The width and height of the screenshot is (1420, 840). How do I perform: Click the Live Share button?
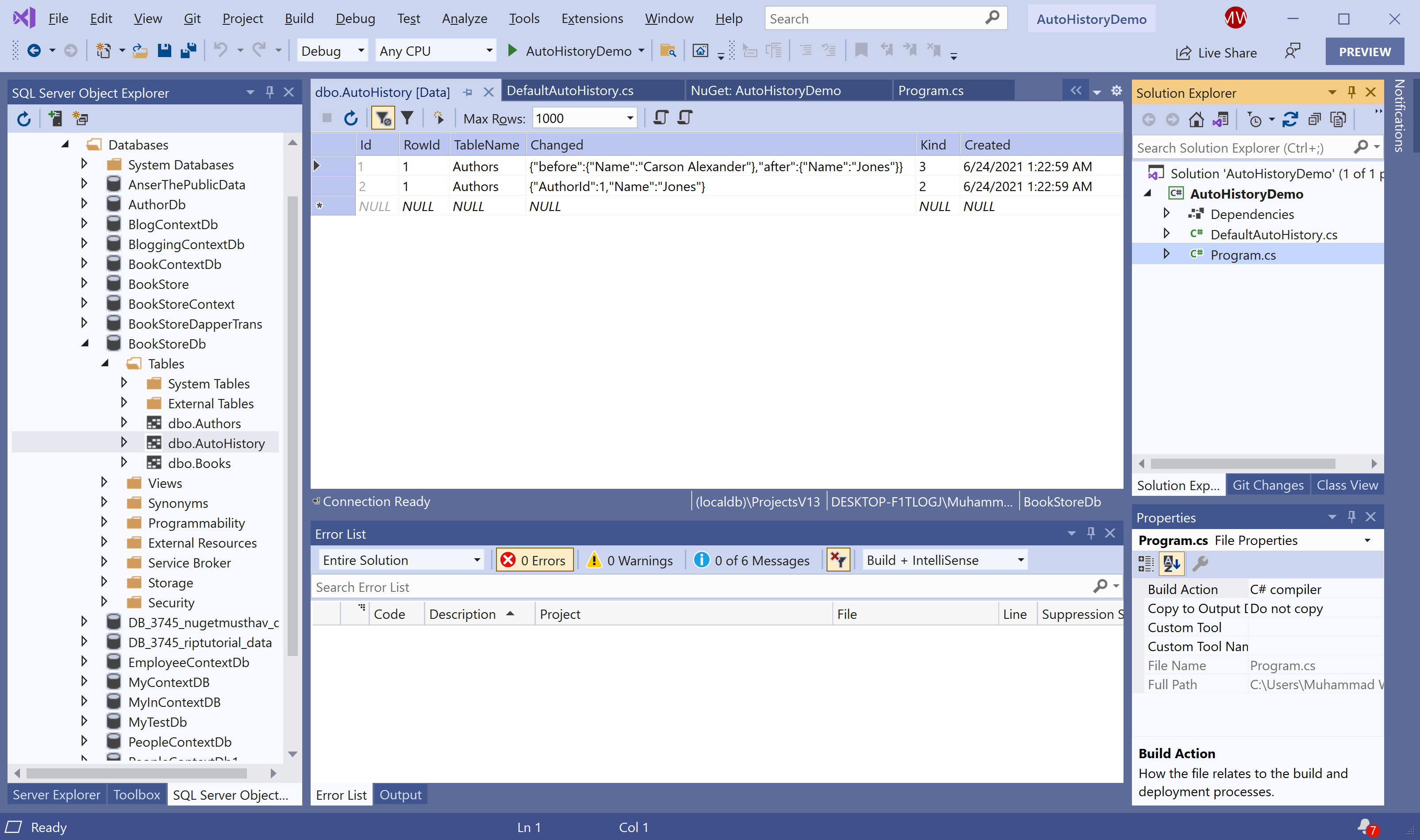point(1216,53)
